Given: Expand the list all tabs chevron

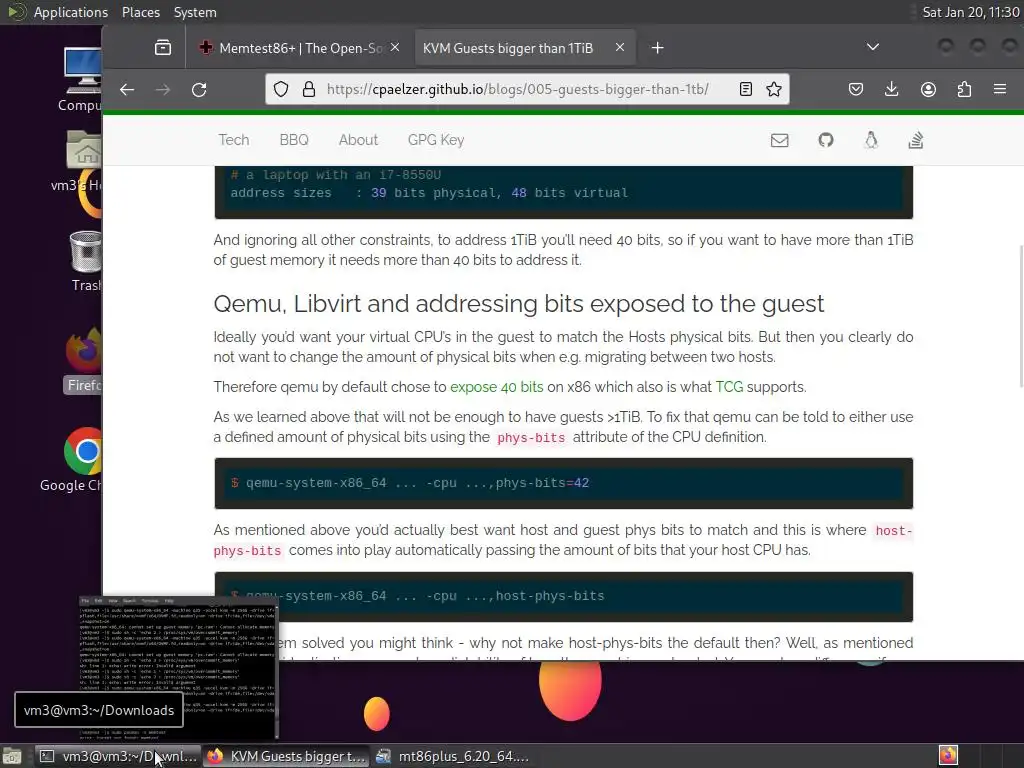Looking at the screenshot, I should (x=872, y=47).
